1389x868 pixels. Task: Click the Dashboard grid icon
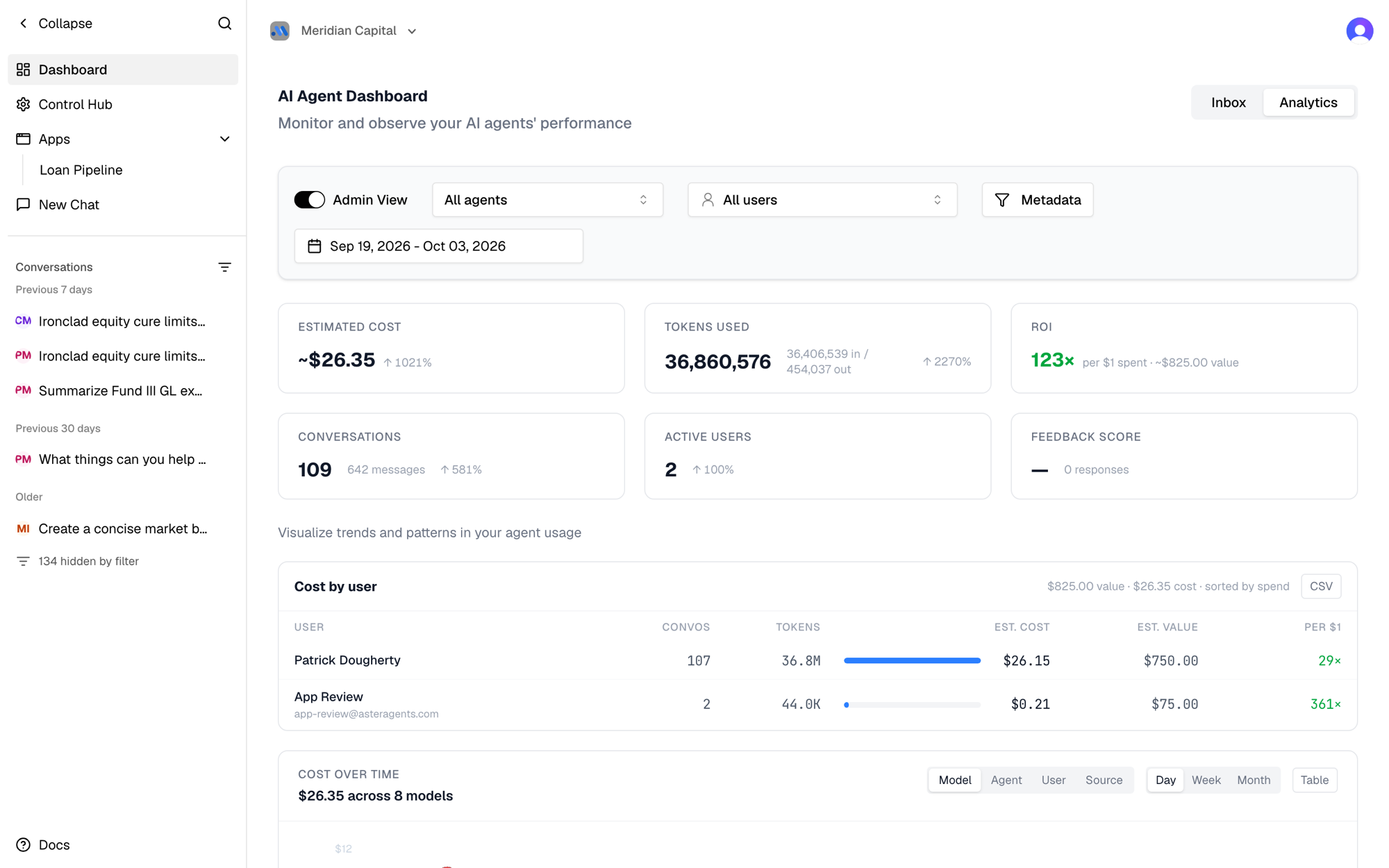pyautogui.click(x=24, y=69)
